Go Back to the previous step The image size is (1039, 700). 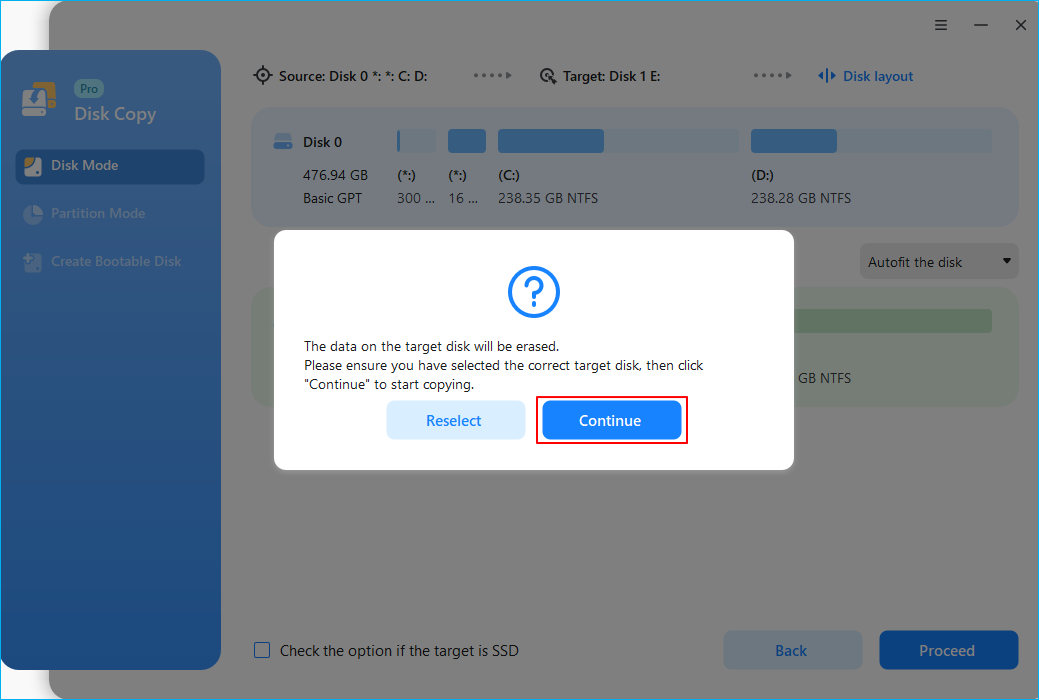point(791,650)
